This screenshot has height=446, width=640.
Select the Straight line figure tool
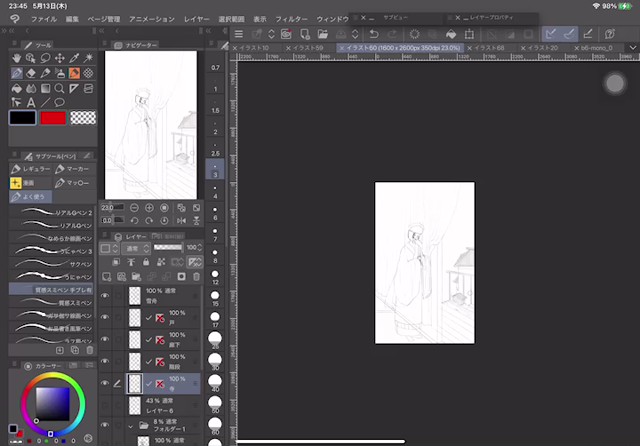45,102
